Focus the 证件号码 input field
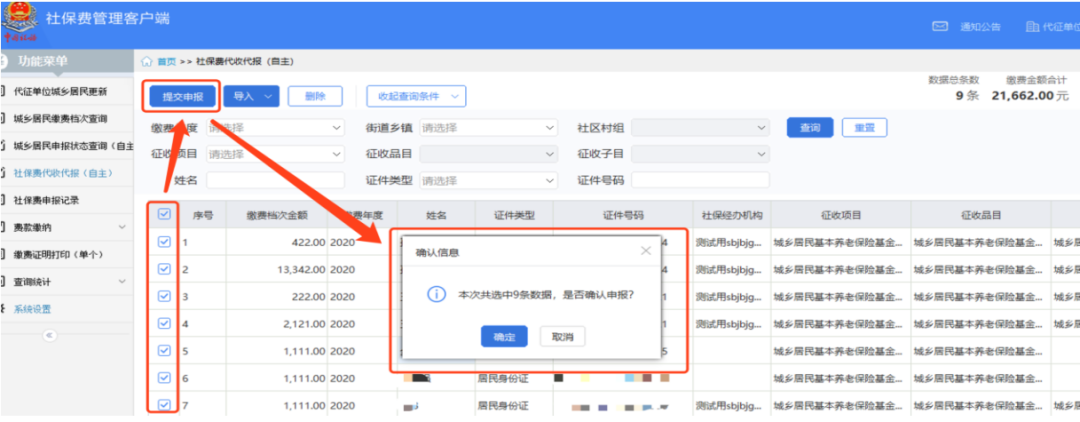Screen dimensions: 1080x422 click(700, 180)
